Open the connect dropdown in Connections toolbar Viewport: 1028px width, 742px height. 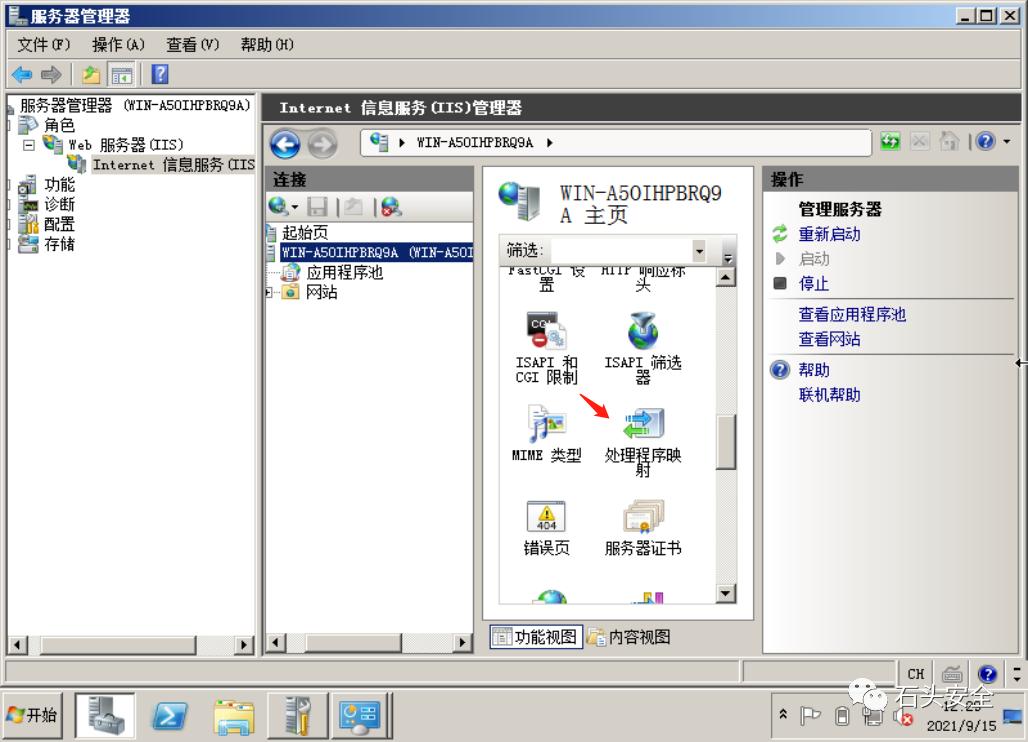pyautogui.click(x=295, y=207)
